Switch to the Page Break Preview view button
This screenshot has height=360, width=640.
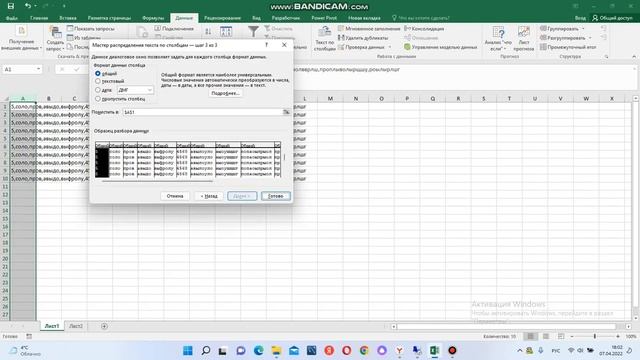tap(561, 336)
